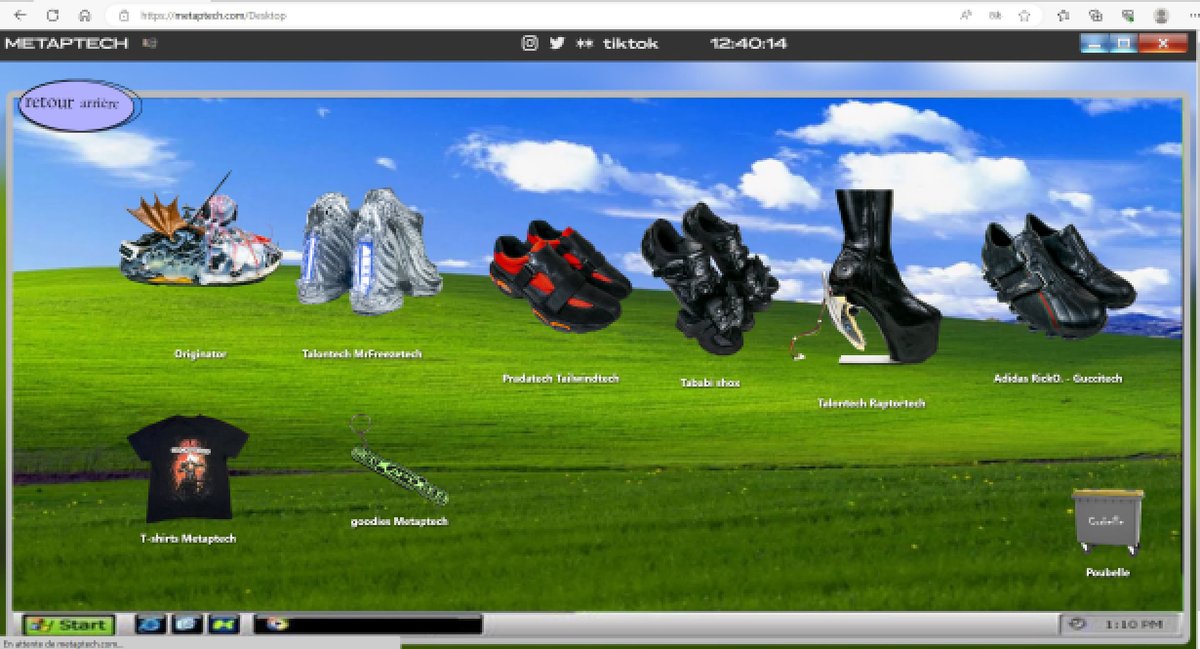The width and height of the screenshot is (1200, 649).
Task: Click the Tababi shox label
Action: (x=709, y=383)
